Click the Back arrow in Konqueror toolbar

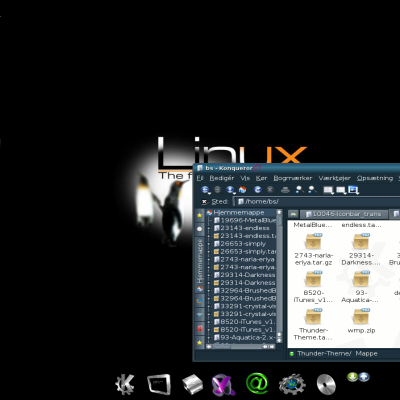[205, 190]
